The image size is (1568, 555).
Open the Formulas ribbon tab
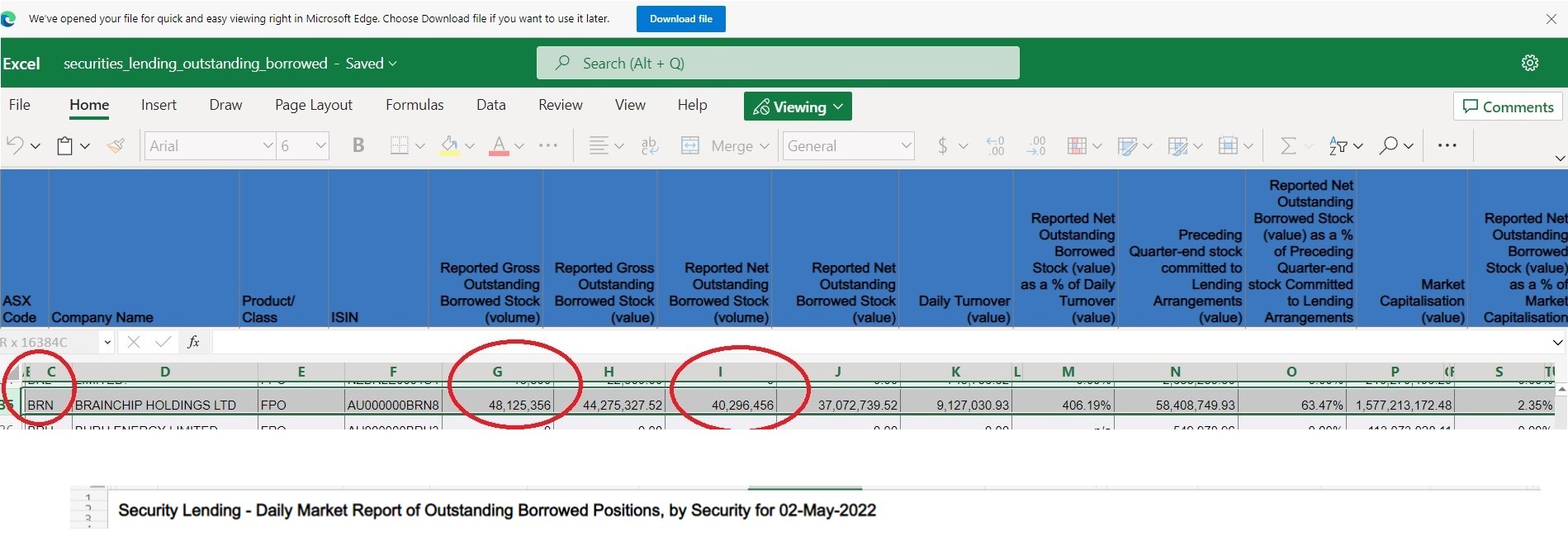pos(415,105)
